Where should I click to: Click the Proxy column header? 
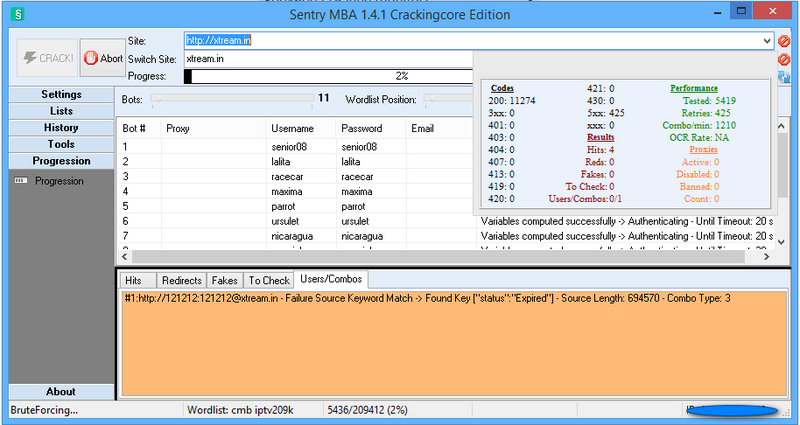(213, 129)
